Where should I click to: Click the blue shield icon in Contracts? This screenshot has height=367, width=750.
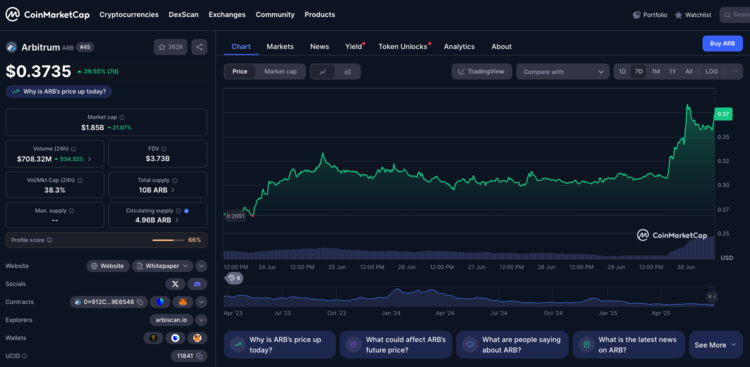click(x=160, y=302)
